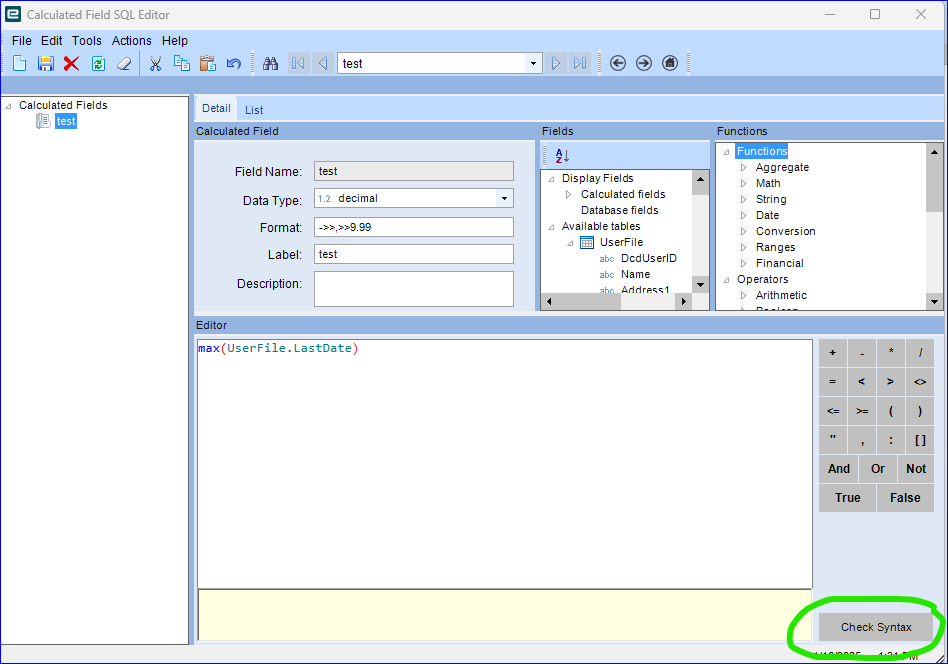The image size is (948, 664).
Task: Insert the And operator
Action: click(x=839, y=469)
